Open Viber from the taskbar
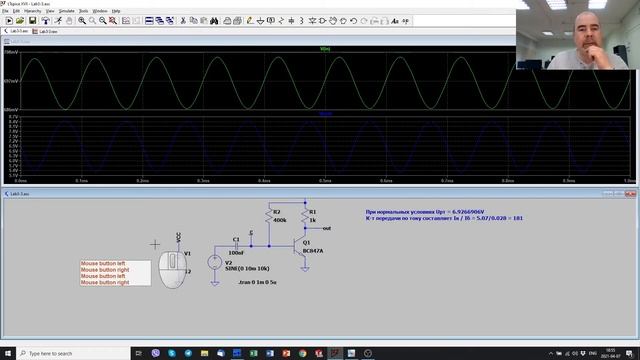 (x=156, y=353)
